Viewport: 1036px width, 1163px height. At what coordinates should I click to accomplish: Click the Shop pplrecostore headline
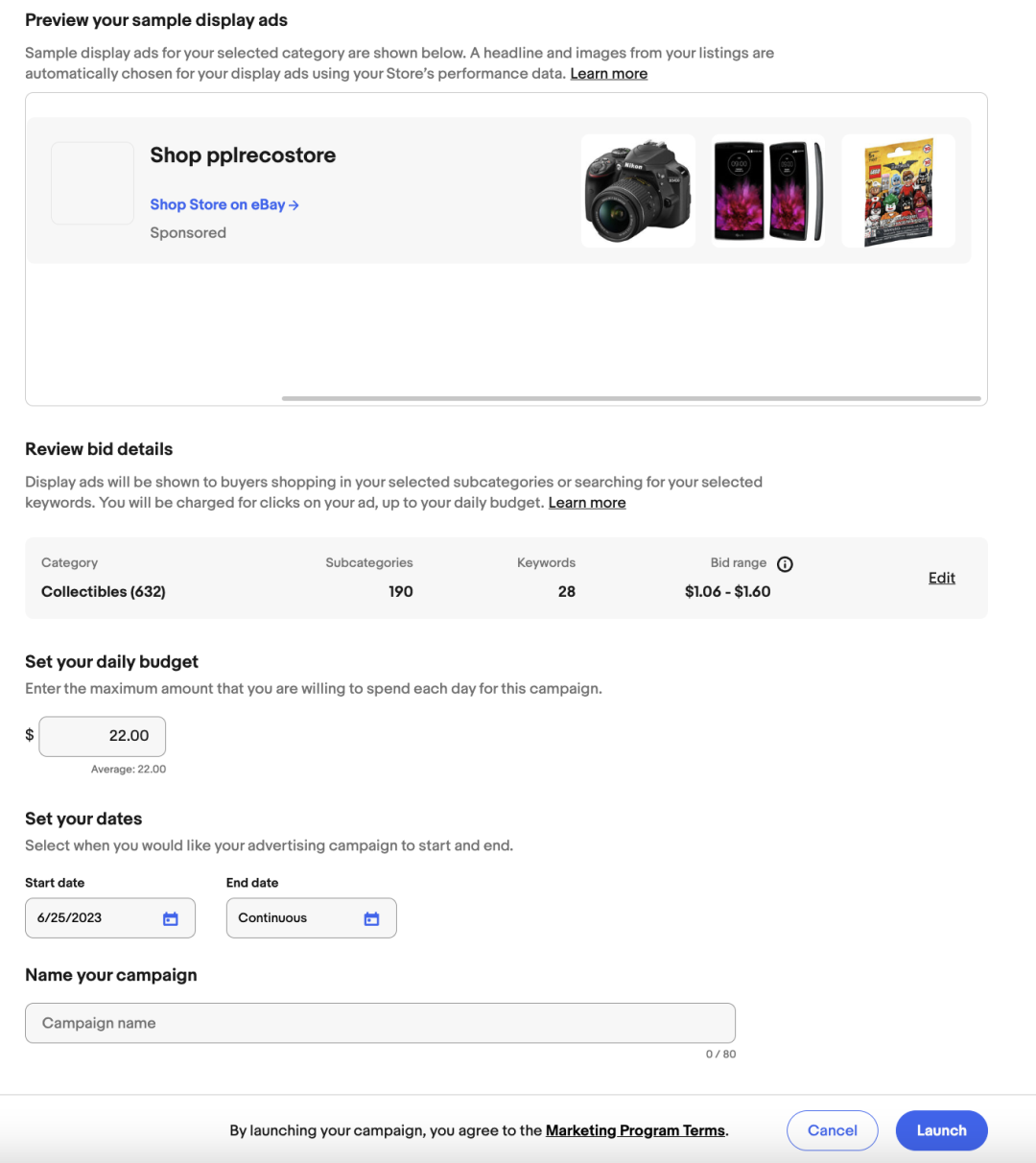pyautogui.click(x=243, y=155)
